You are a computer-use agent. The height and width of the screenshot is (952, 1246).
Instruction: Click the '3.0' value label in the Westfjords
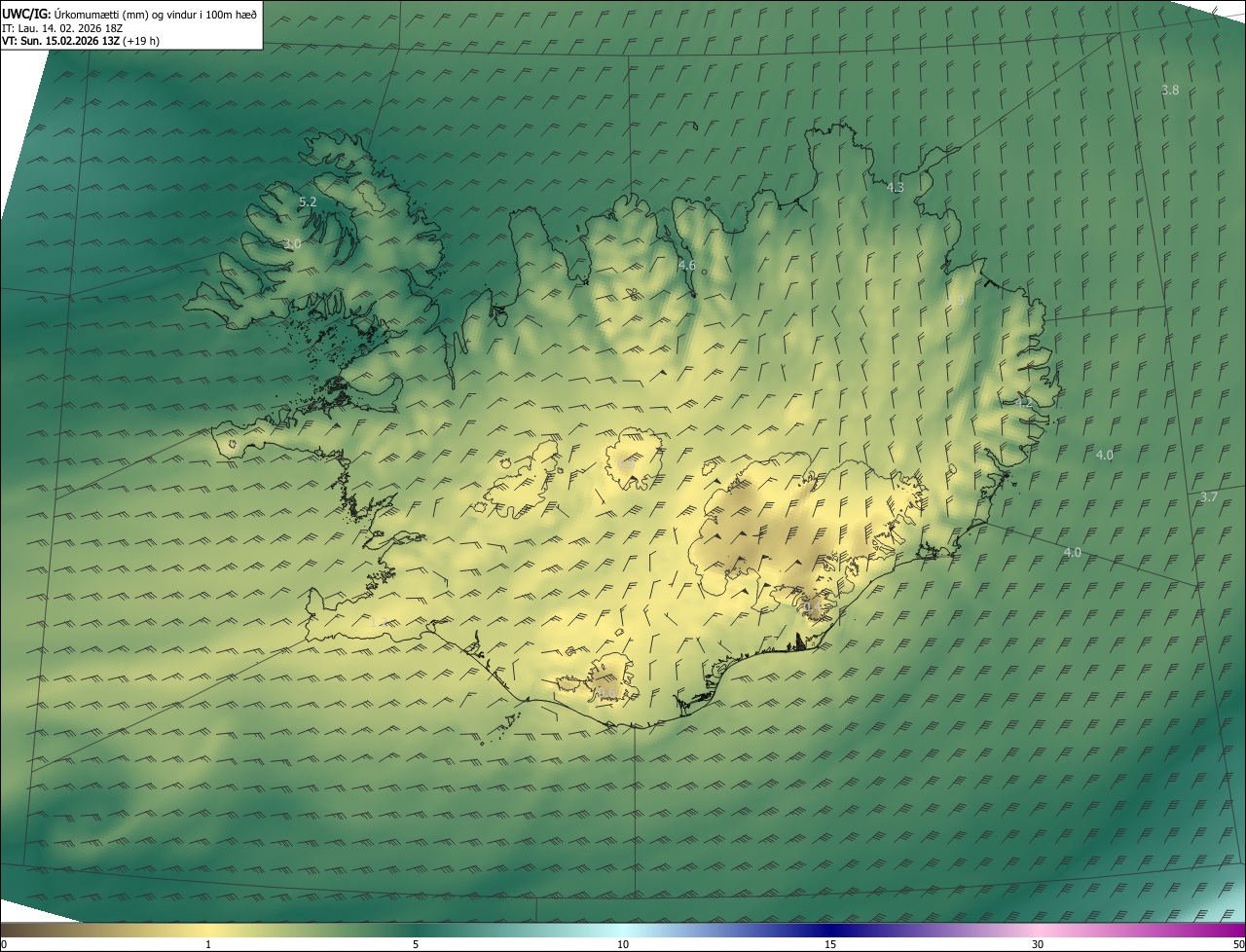coord(292,243)
